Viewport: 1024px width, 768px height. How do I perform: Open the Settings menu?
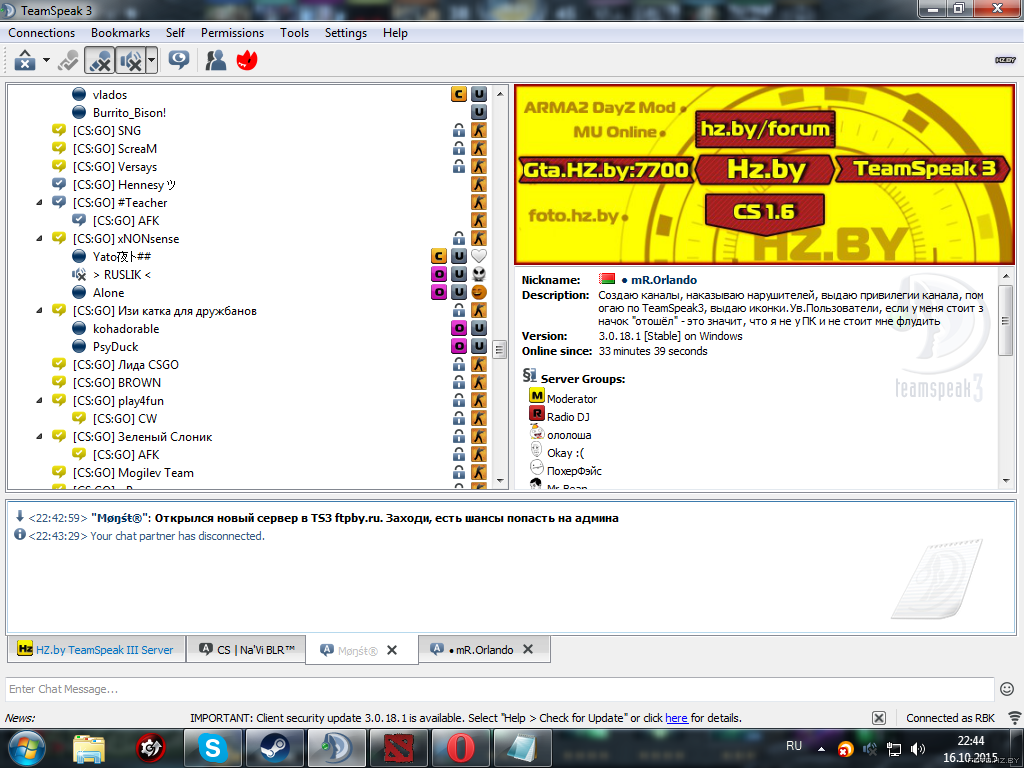point(345,33)
